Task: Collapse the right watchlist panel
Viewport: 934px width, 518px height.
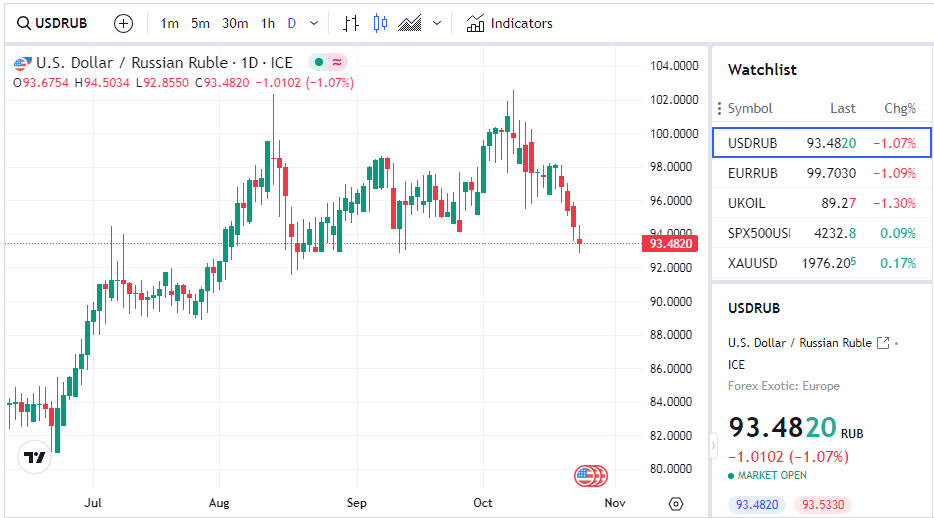Action: (x=713, y=444)
